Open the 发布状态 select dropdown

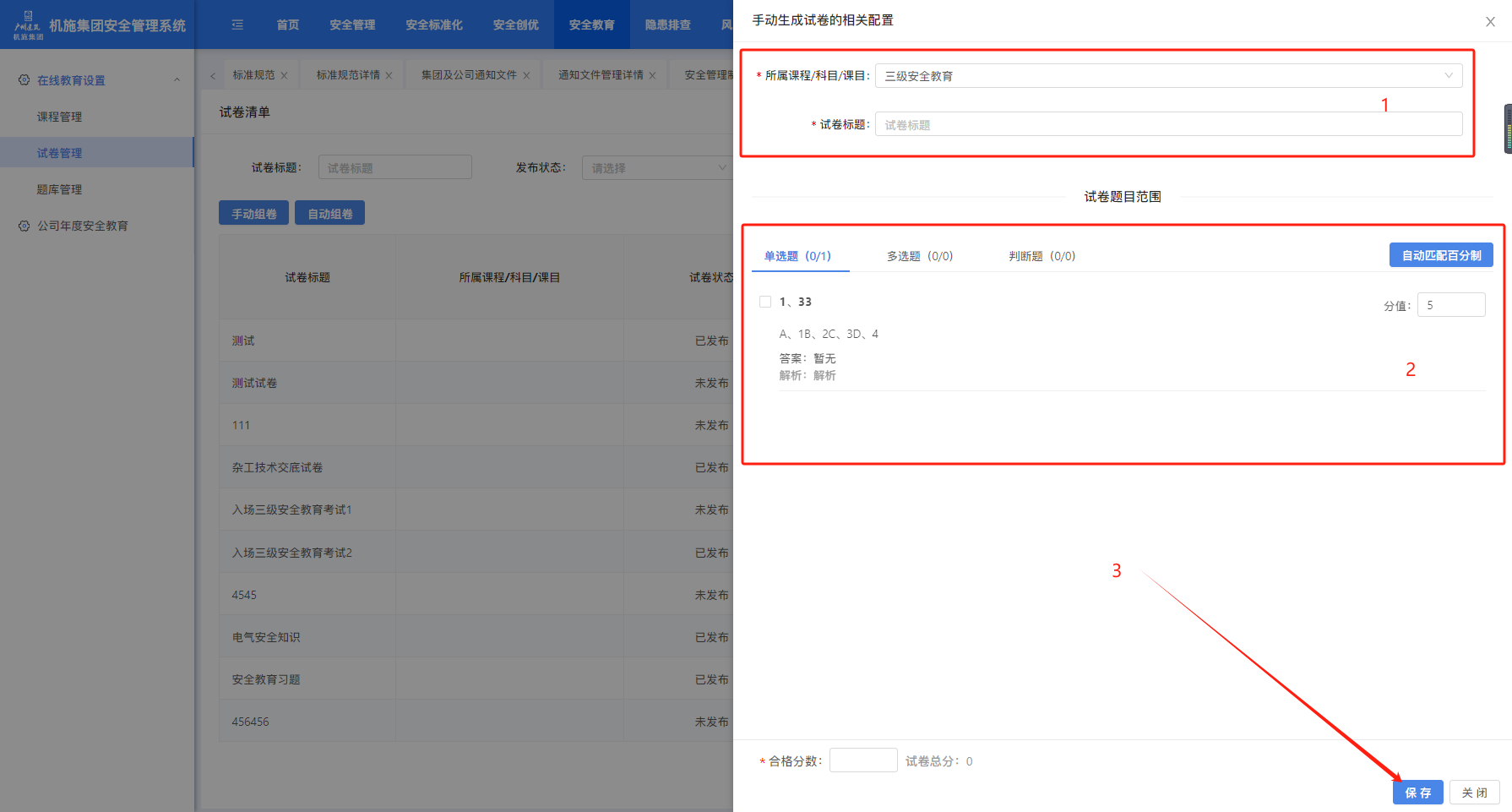click(x=656, y=168)
